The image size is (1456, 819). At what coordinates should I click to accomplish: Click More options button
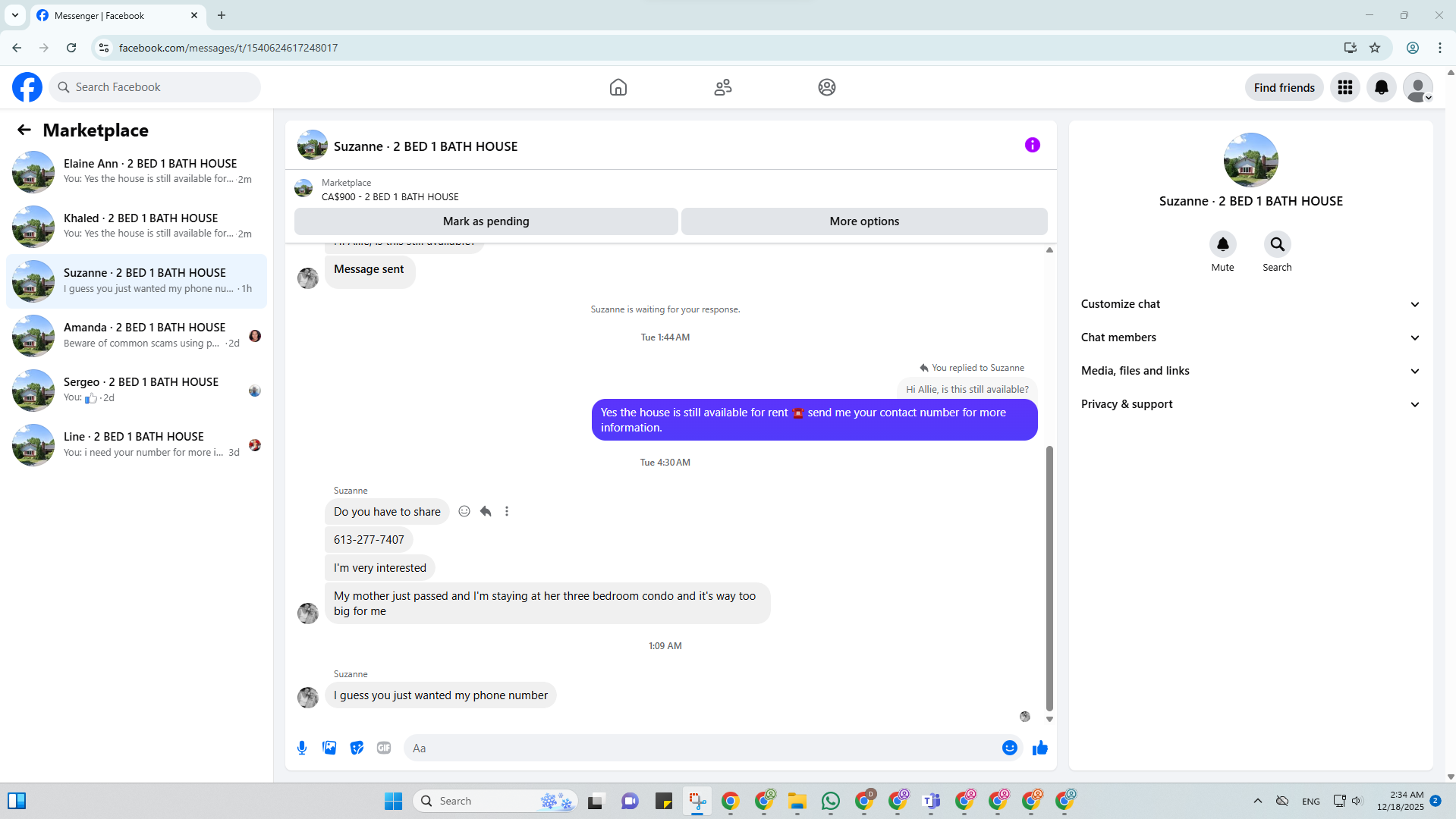point(864,221)
